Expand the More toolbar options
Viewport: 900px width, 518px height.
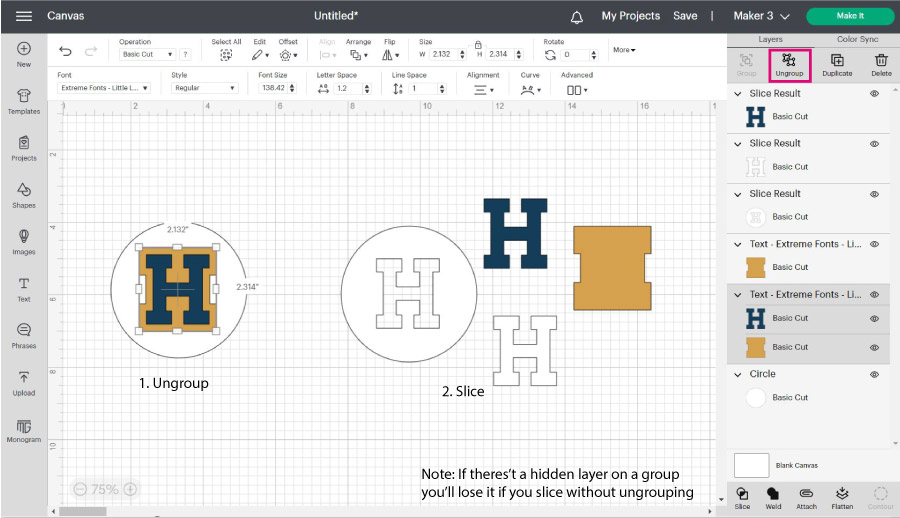coord(624,50)
